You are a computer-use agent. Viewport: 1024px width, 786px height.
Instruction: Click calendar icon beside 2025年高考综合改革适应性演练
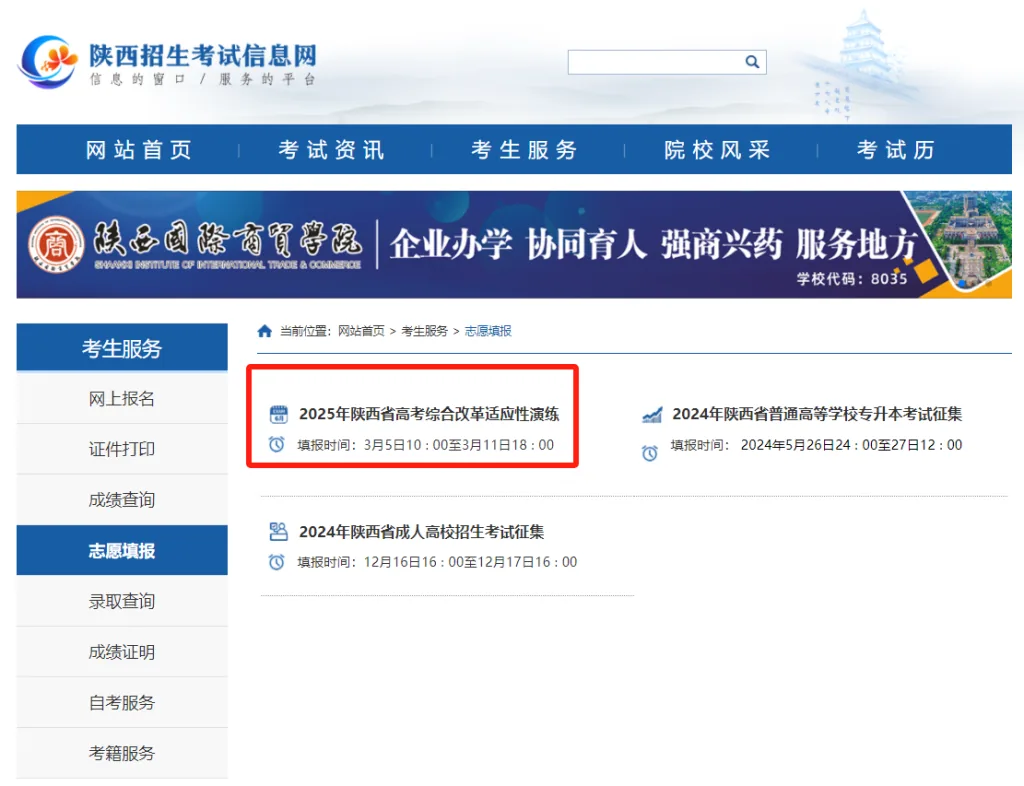coord(279,415)
